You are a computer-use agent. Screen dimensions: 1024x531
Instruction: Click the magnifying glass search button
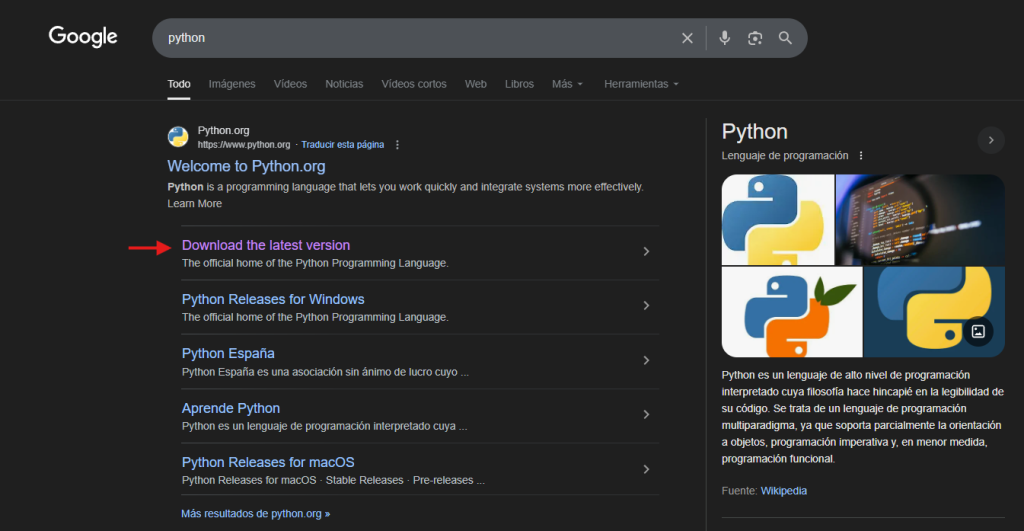tap(785, 38)
